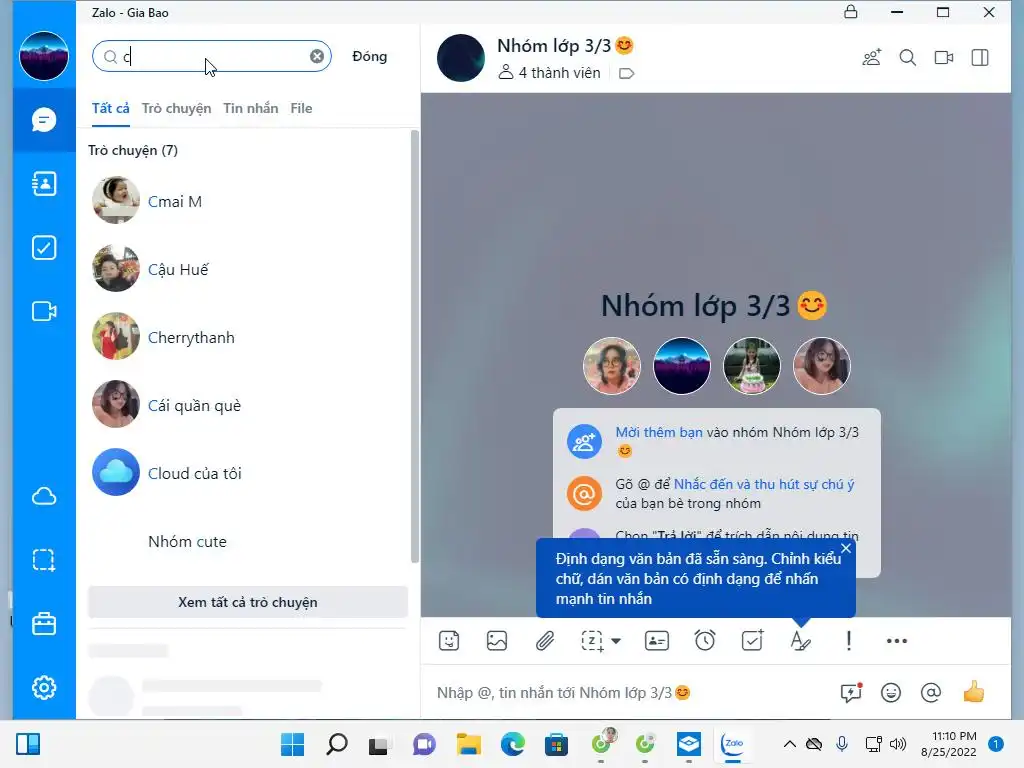Image resolution: width=1024 pixels, height=768 pixels.
Task: Click Nhắc đến và thu hút sự chú ý link
Action: 764,484
